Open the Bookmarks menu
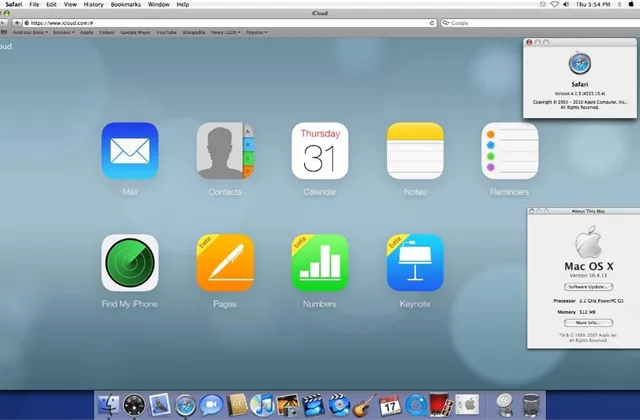640x420 pixels. tap(126, 4)
